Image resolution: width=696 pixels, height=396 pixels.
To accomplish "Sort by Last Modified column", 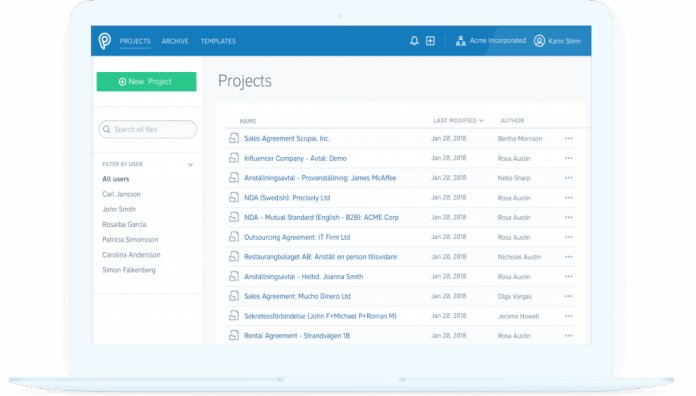I will (x=459, y=120).
